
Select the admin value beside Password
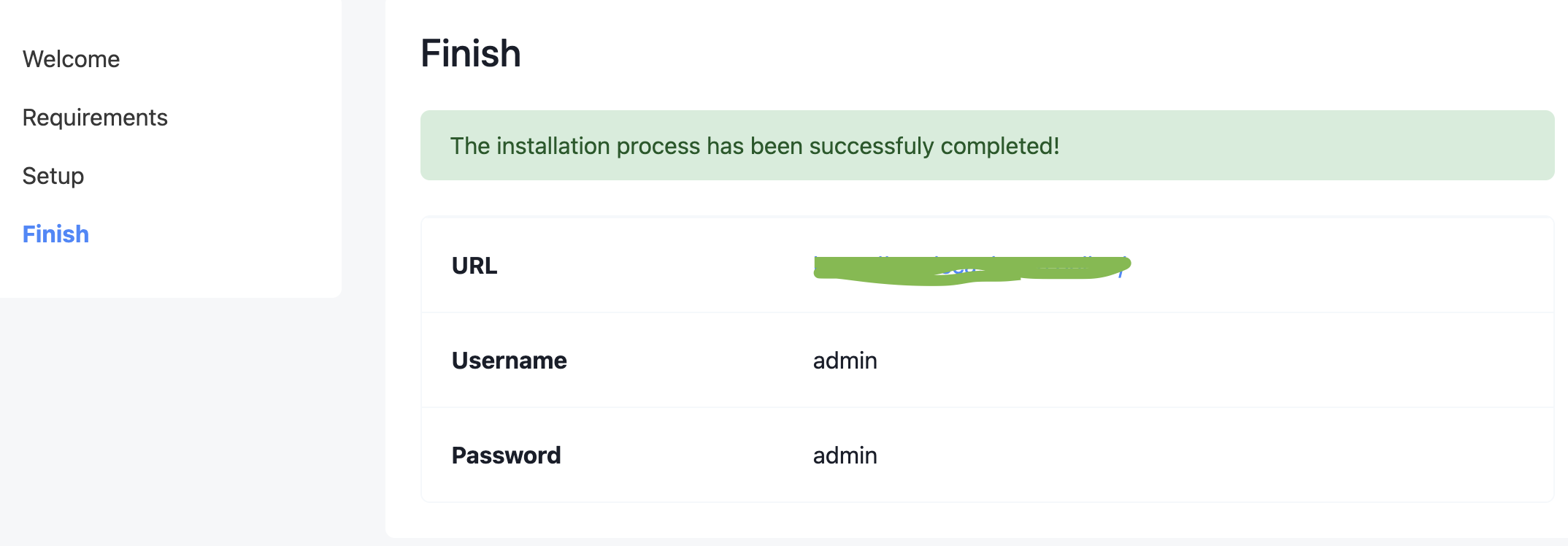[845, 455]
